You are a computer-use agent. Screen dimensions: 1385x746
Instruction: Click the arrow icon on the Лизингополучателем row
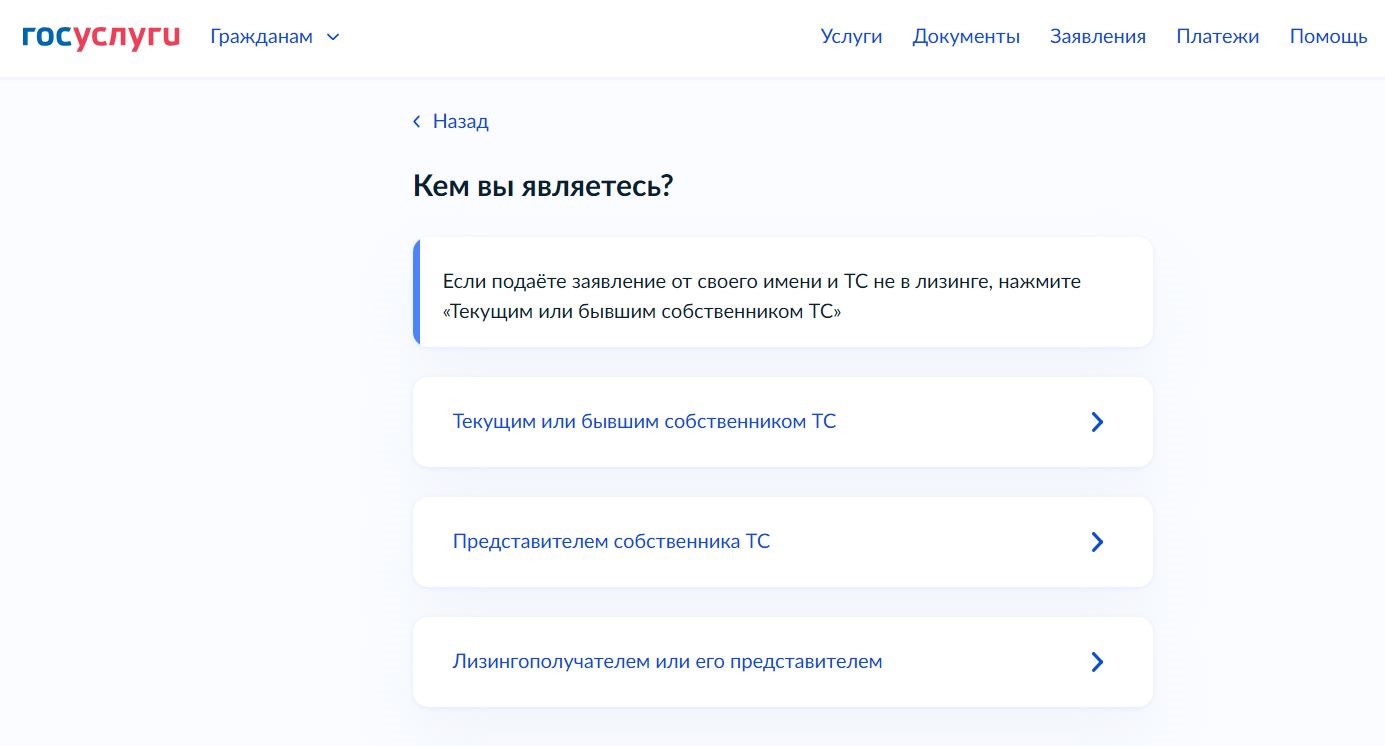[x=1097, y=662]
